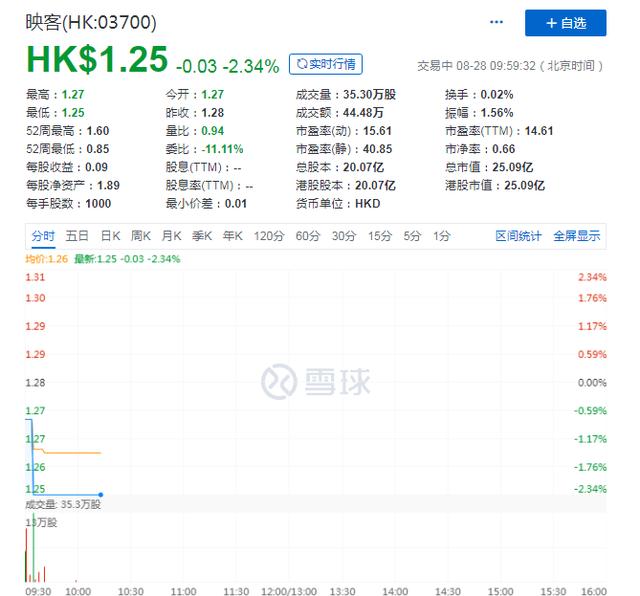The width and height of the screenshot is (640, 596).
Task: Click the 总市值：25.09亿 value
Action: click(489, 167)
